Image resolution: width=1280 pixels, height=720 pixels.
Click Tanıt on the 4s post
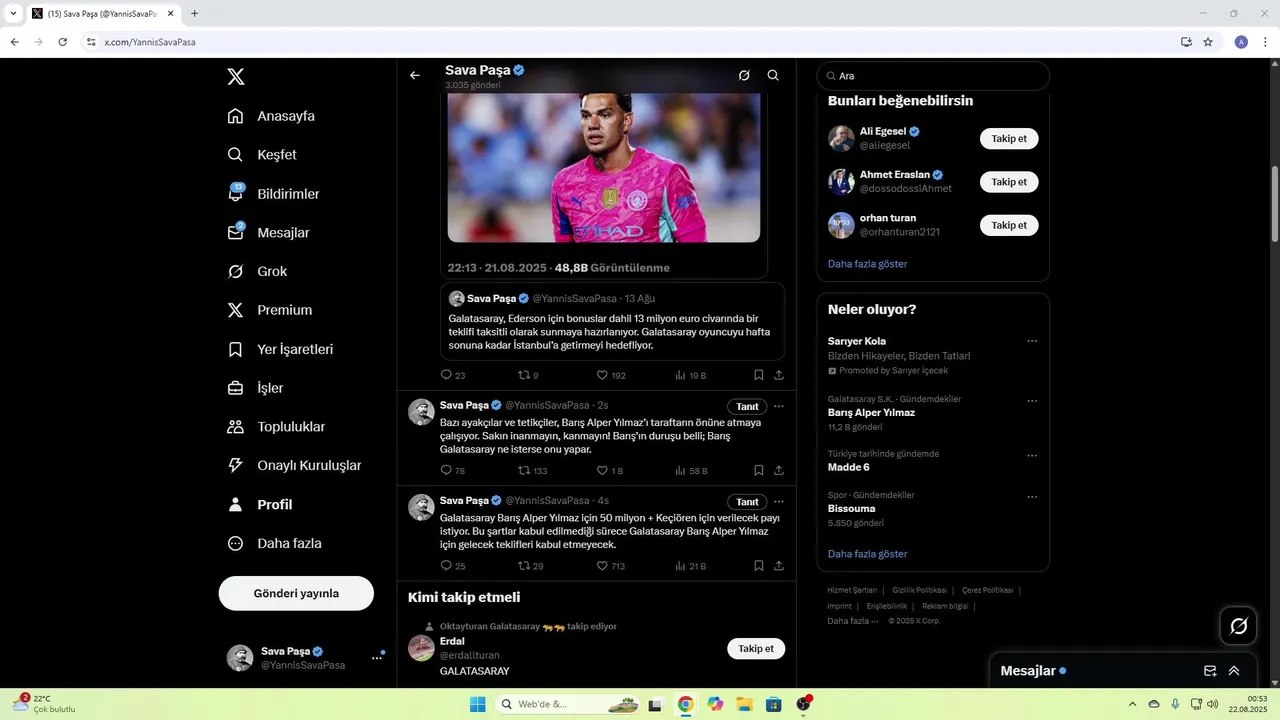point(747,502)
